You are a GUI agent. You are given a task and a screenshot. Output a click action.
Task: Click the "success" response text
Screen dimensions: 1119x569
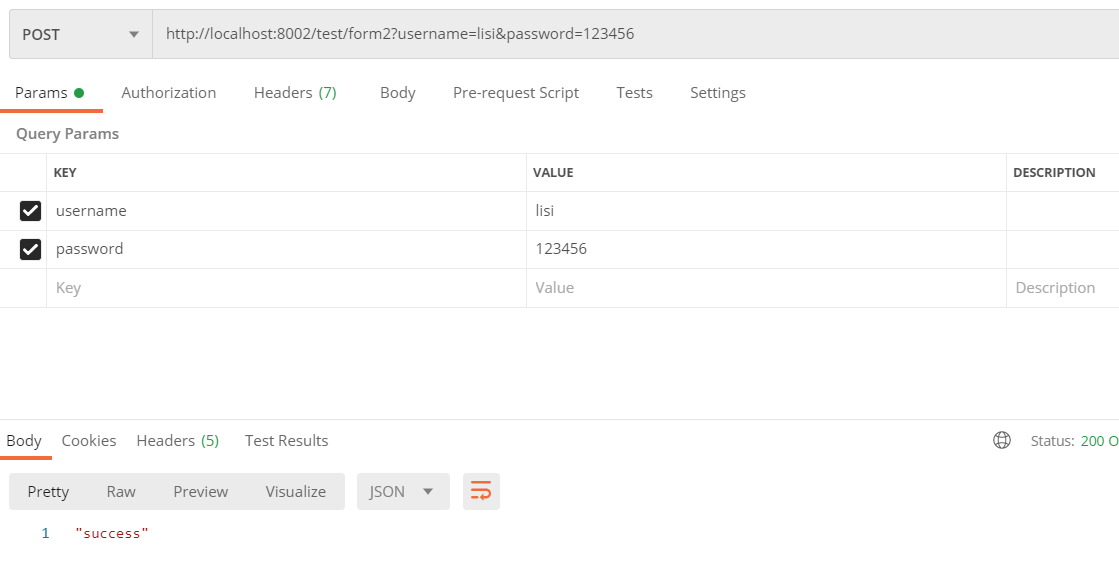[x=112, y=533]
